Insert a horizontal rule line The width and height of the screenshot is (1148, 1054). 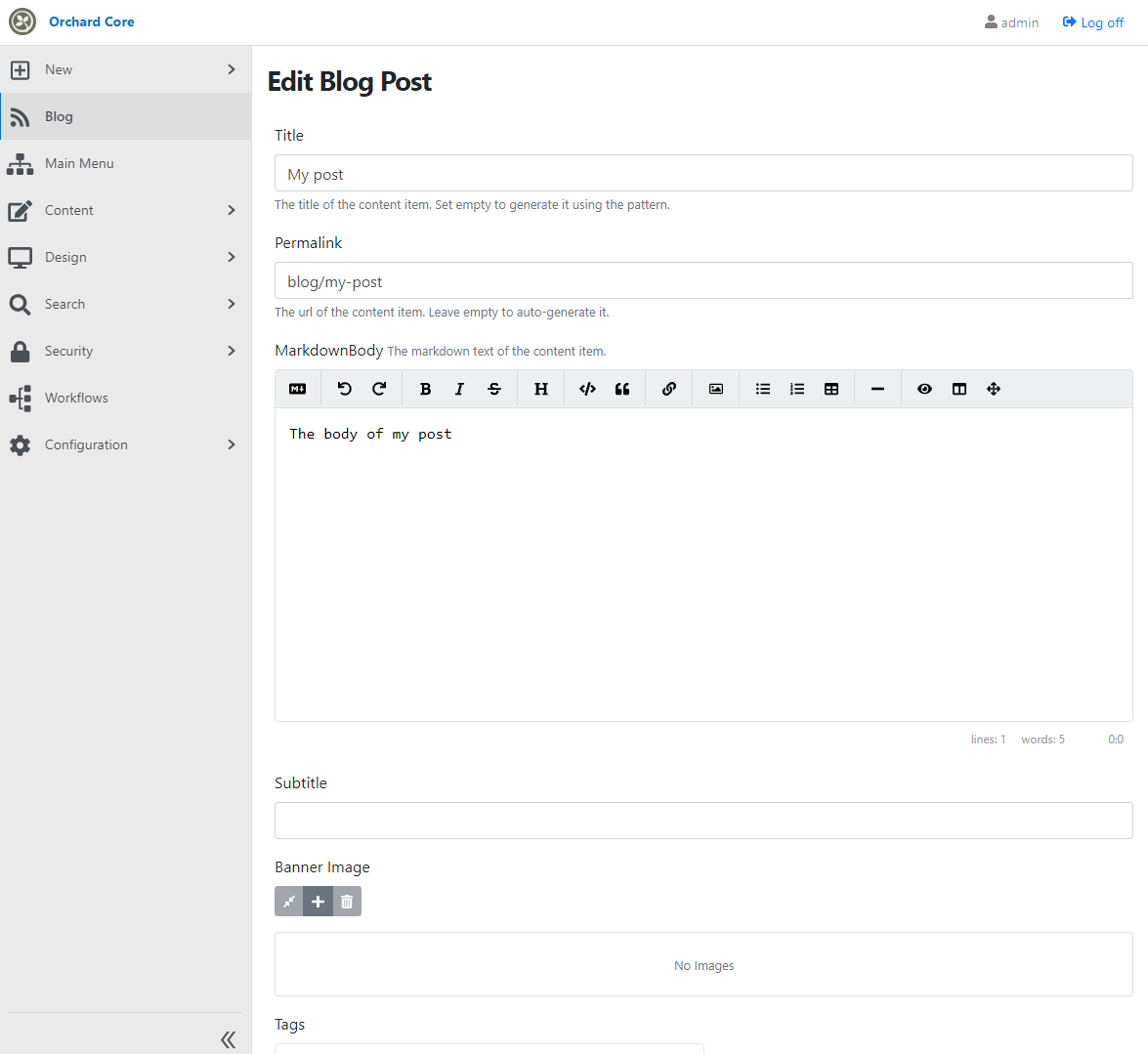tap(877, 389)
